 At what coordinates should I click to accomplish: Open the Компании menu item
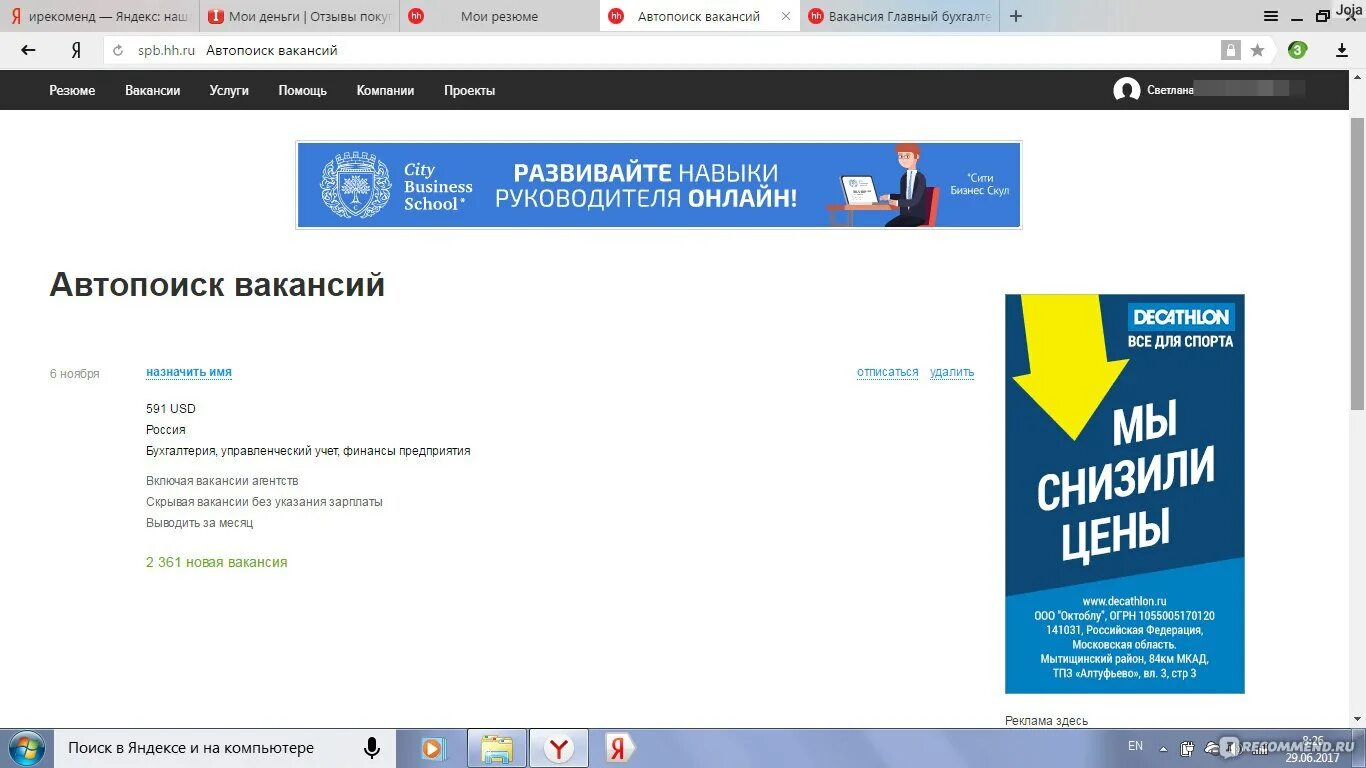pos(385,90)
